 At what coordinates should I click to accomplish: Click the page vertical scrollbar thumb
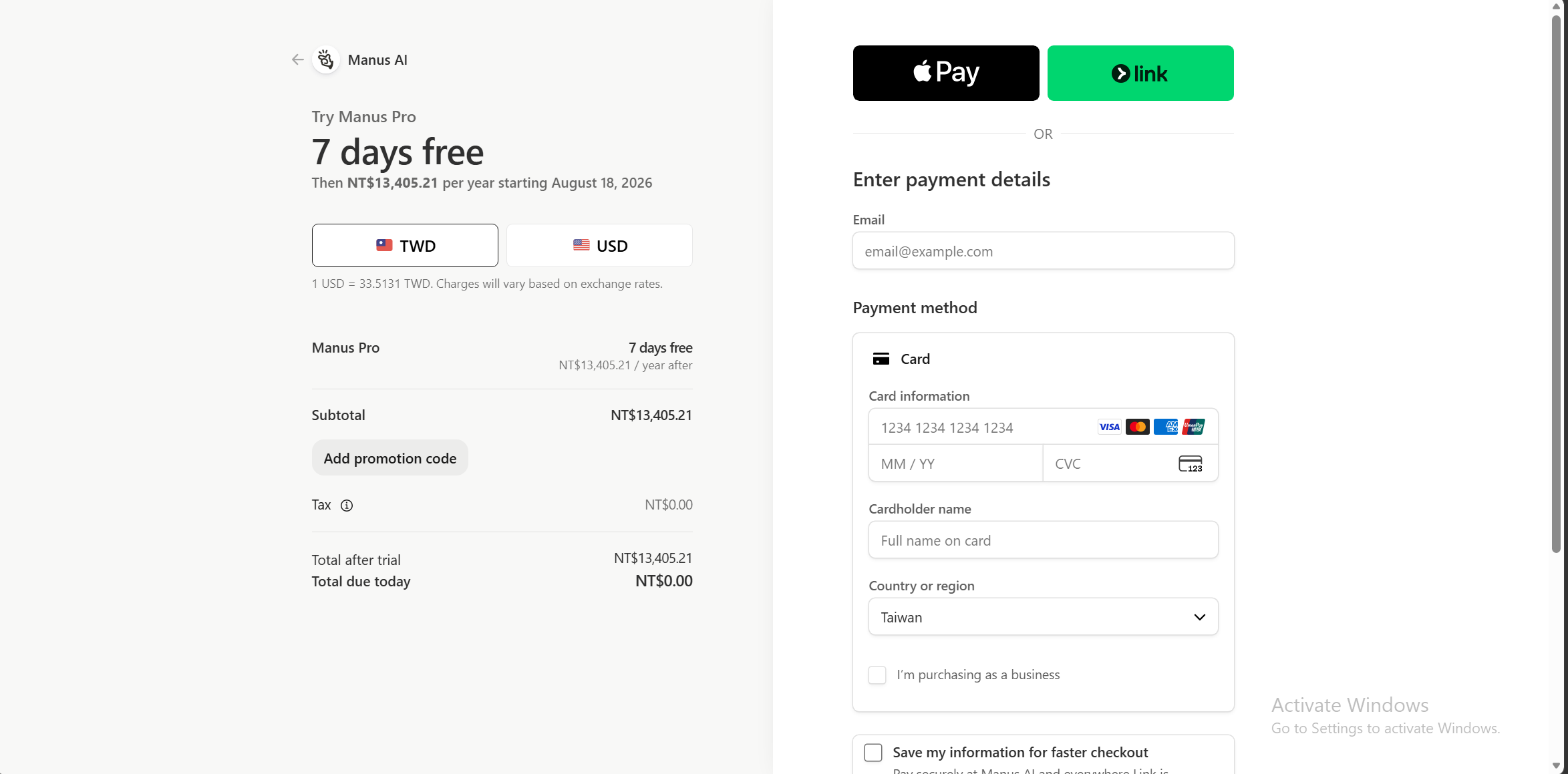1556,284
